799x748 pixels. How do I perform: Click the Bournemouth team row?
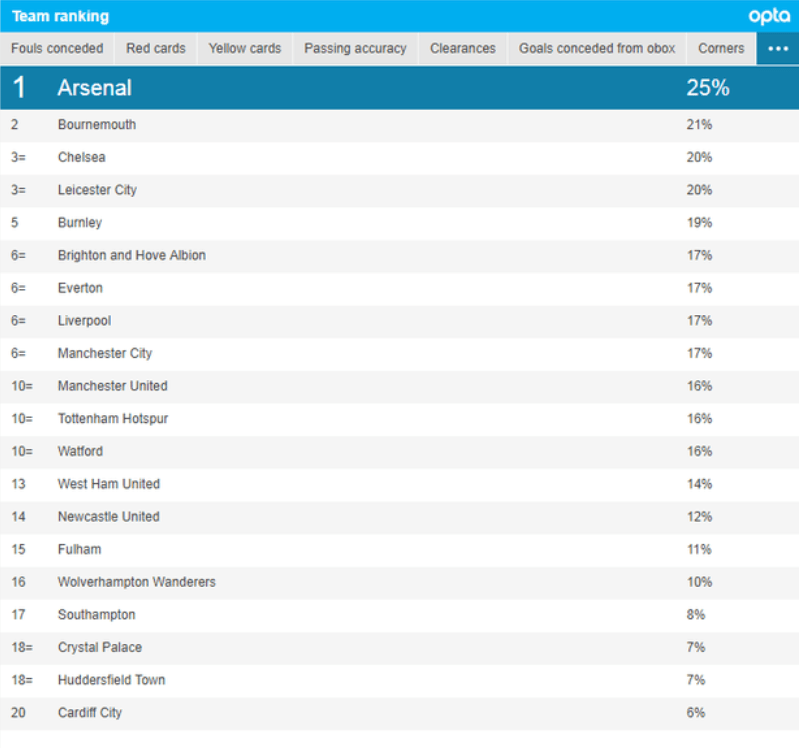[x=400, y=125]
